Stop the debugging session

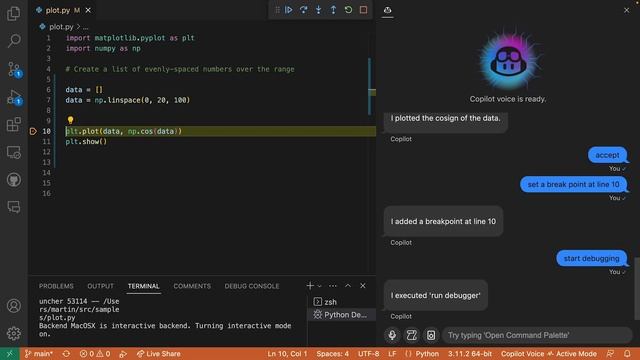pos(363,10)
